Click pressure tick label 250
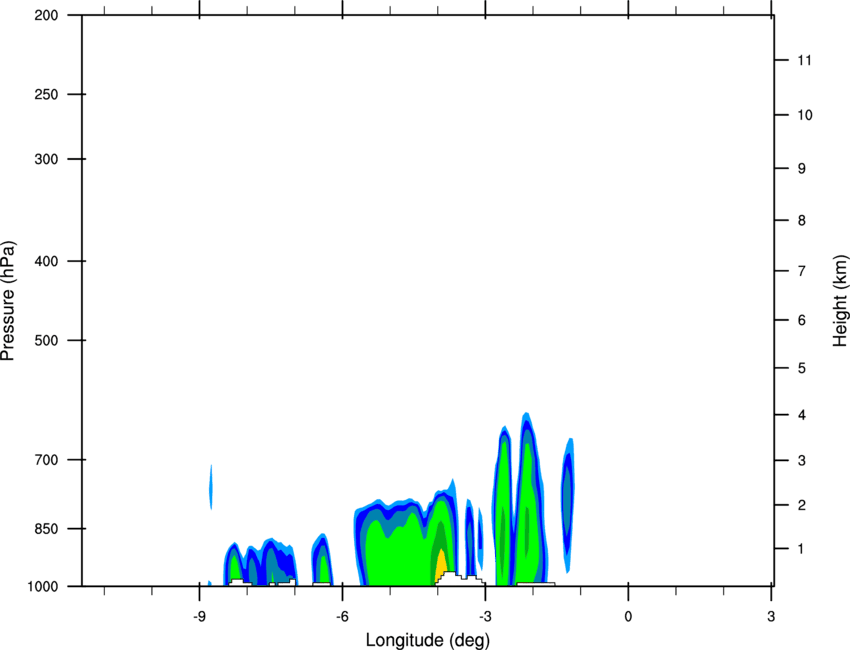 [x=46, y=94]
